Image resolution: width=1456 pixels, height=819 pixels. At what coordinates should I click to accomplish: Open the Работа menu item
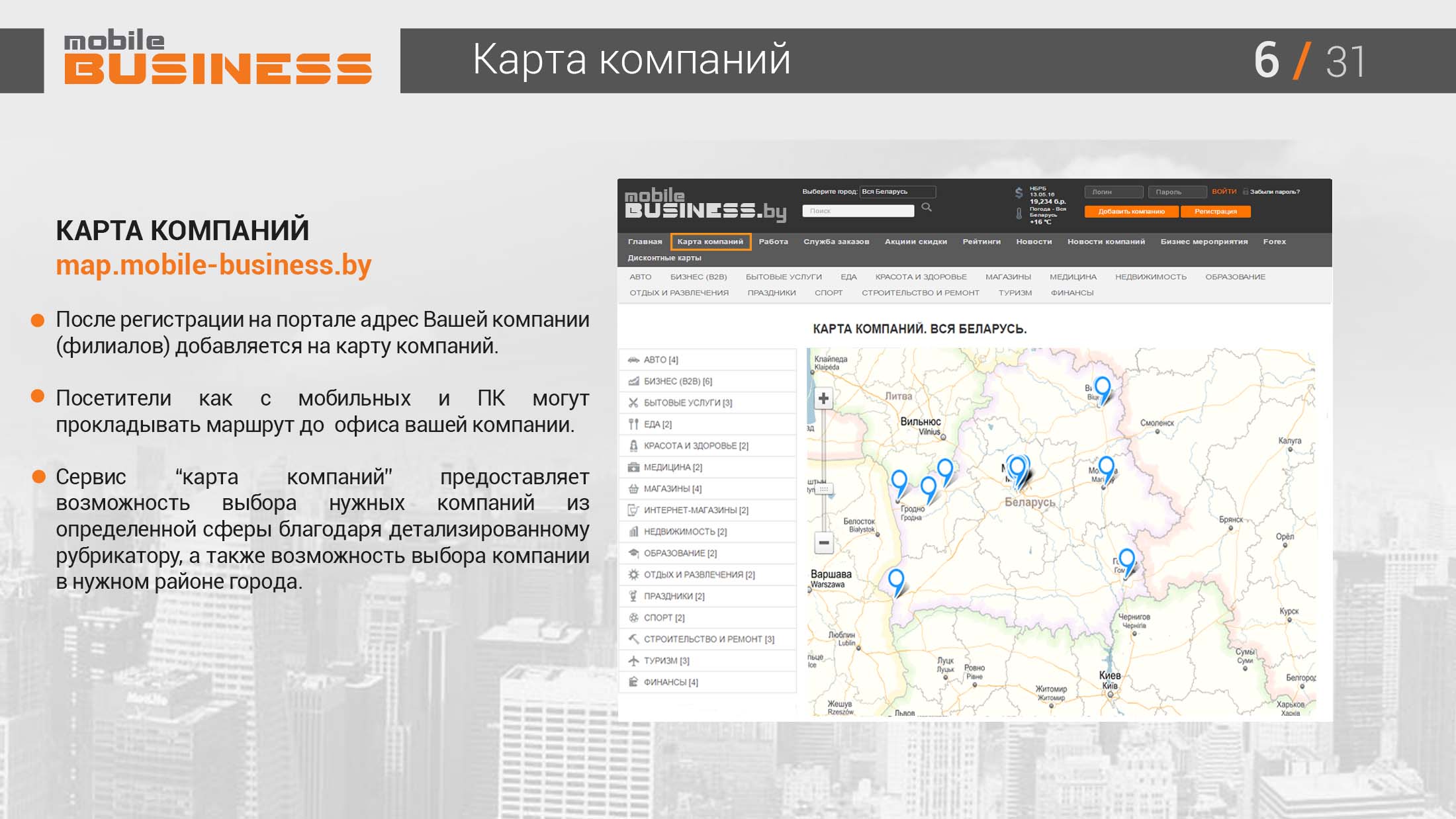pyautogui.click(x=773, y=242)
